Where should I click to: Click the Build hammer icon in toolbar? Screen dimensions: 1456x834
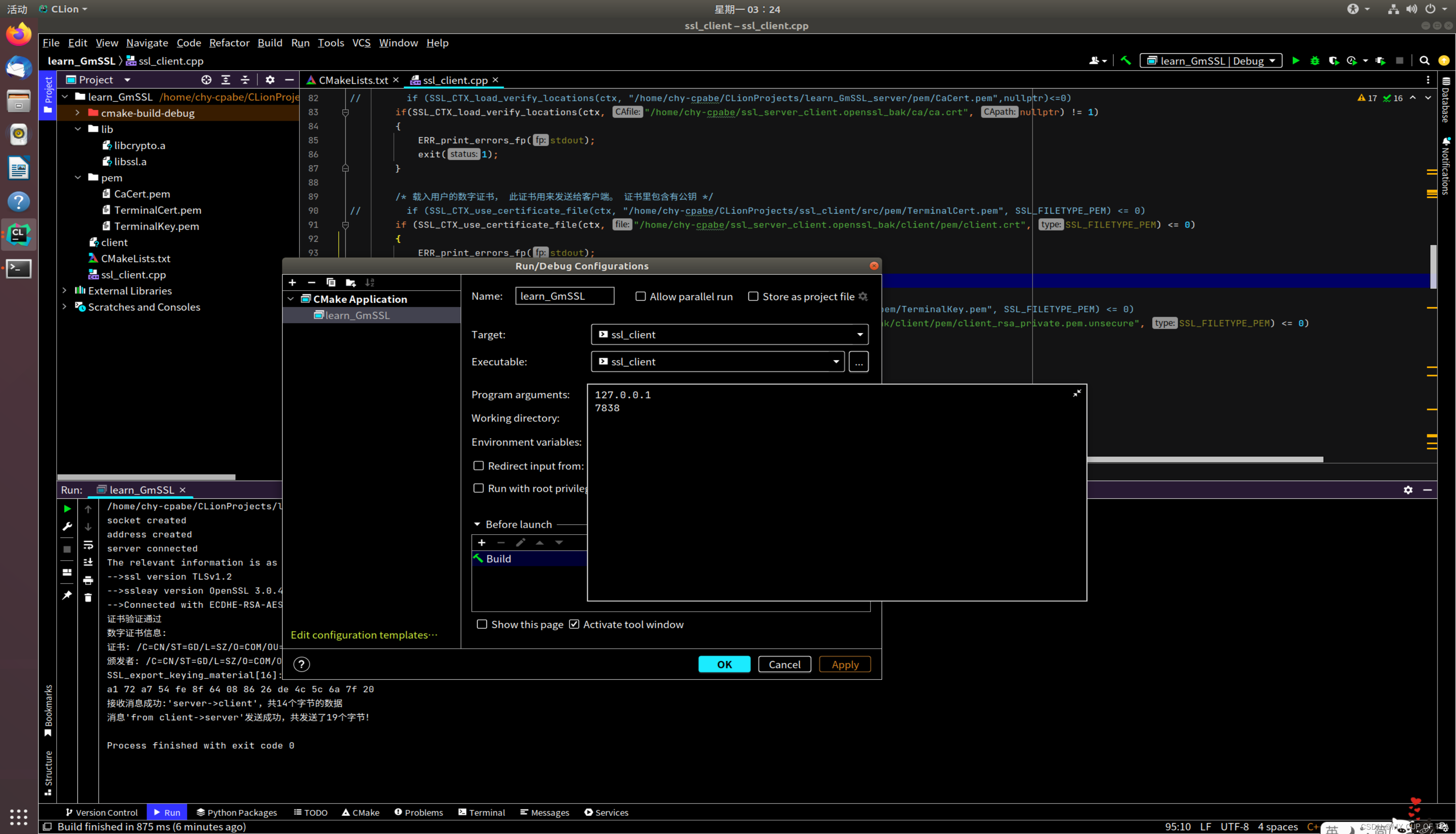point(1125,61)
